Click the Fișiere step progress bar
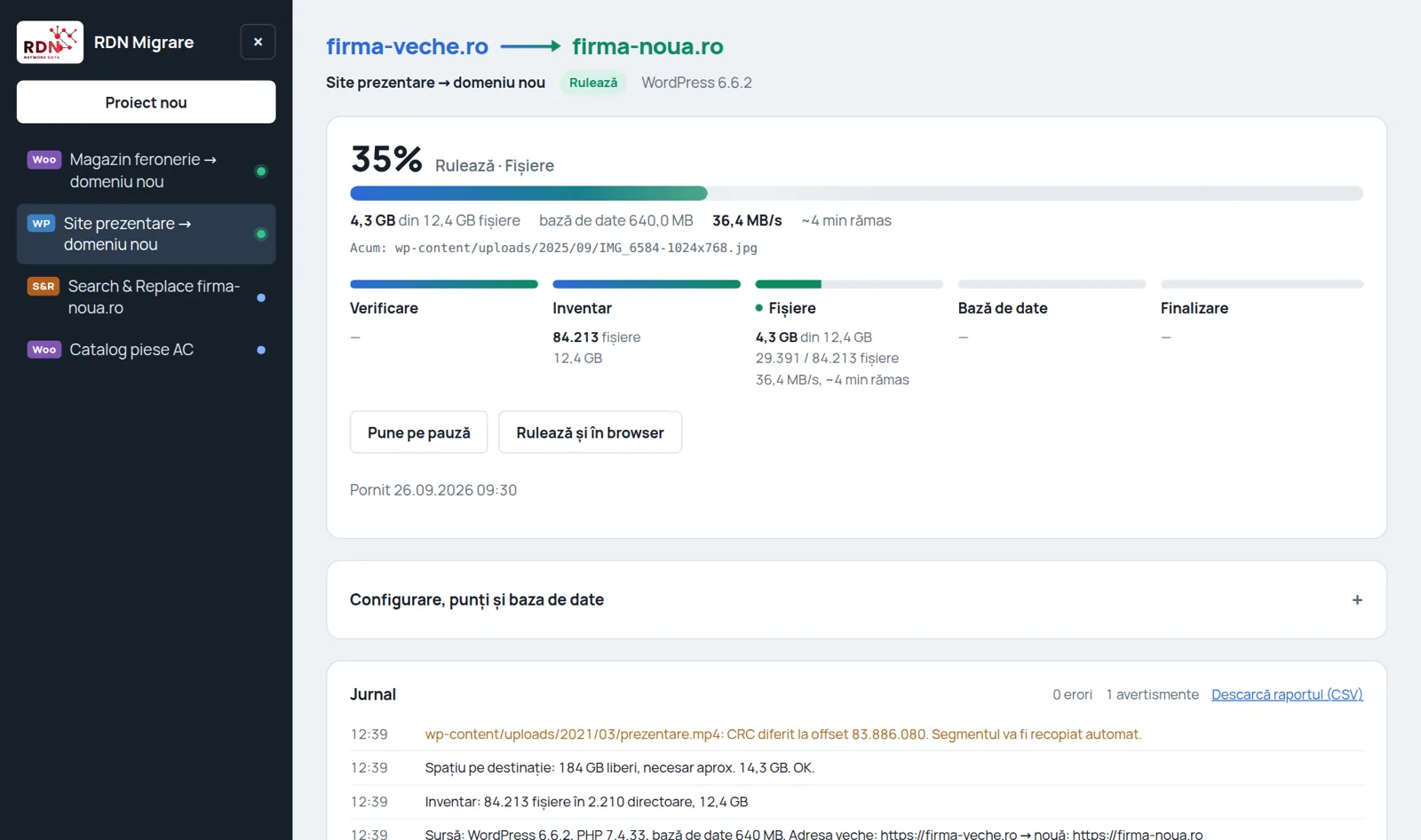Image resolution: width=1421 pixels, height=840 pixels. [849, 284]
